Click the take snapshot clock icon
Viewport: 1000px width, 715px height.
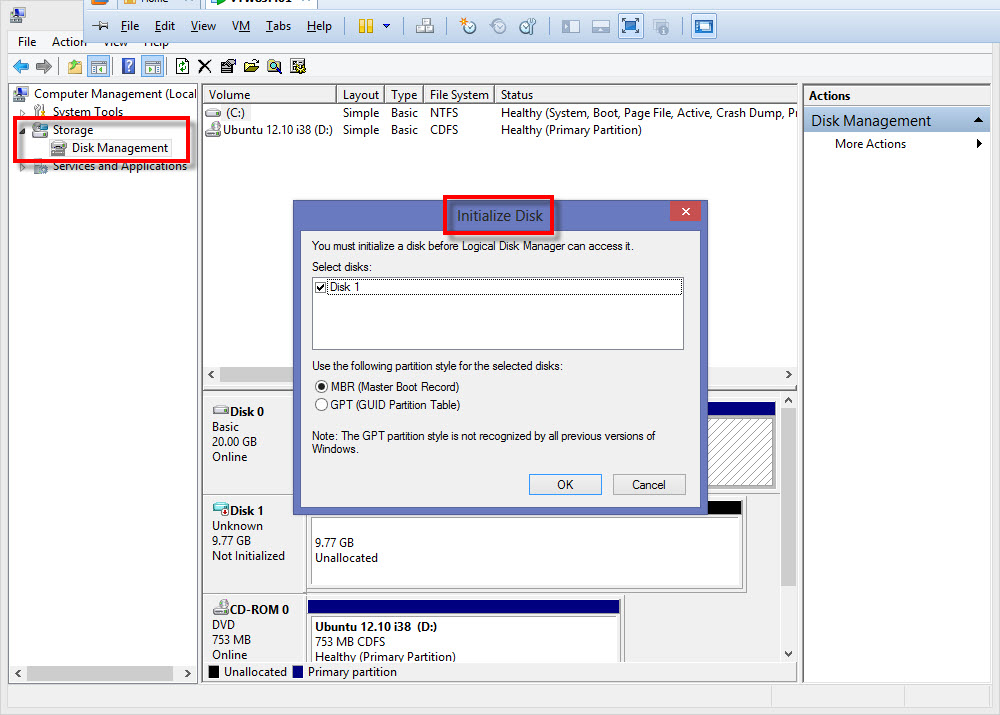click(x=467, y=26)
